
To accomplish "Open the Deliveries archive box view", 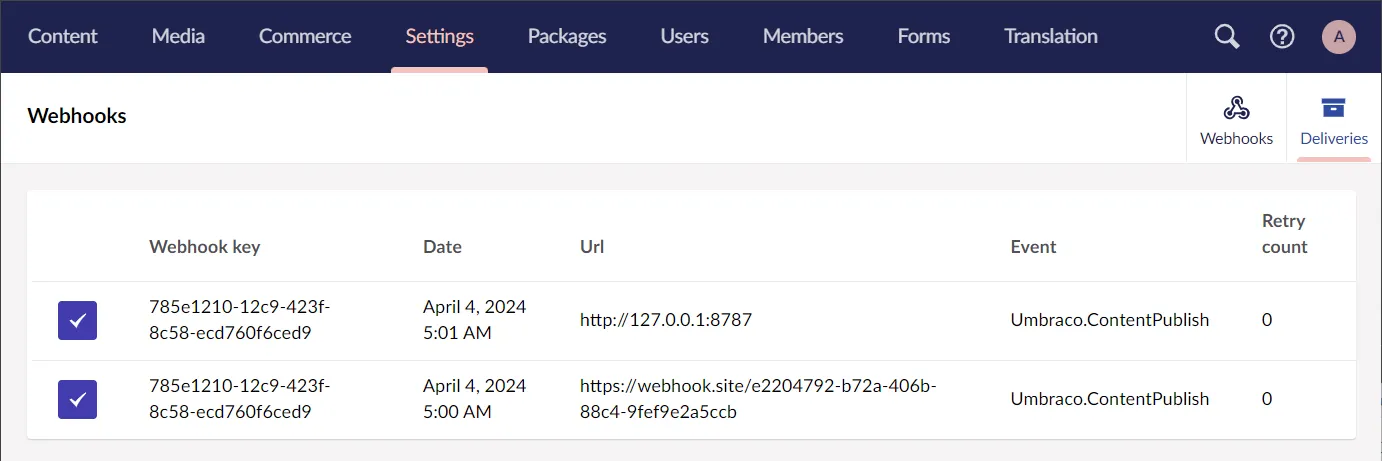I will [x=1334, y=120].
